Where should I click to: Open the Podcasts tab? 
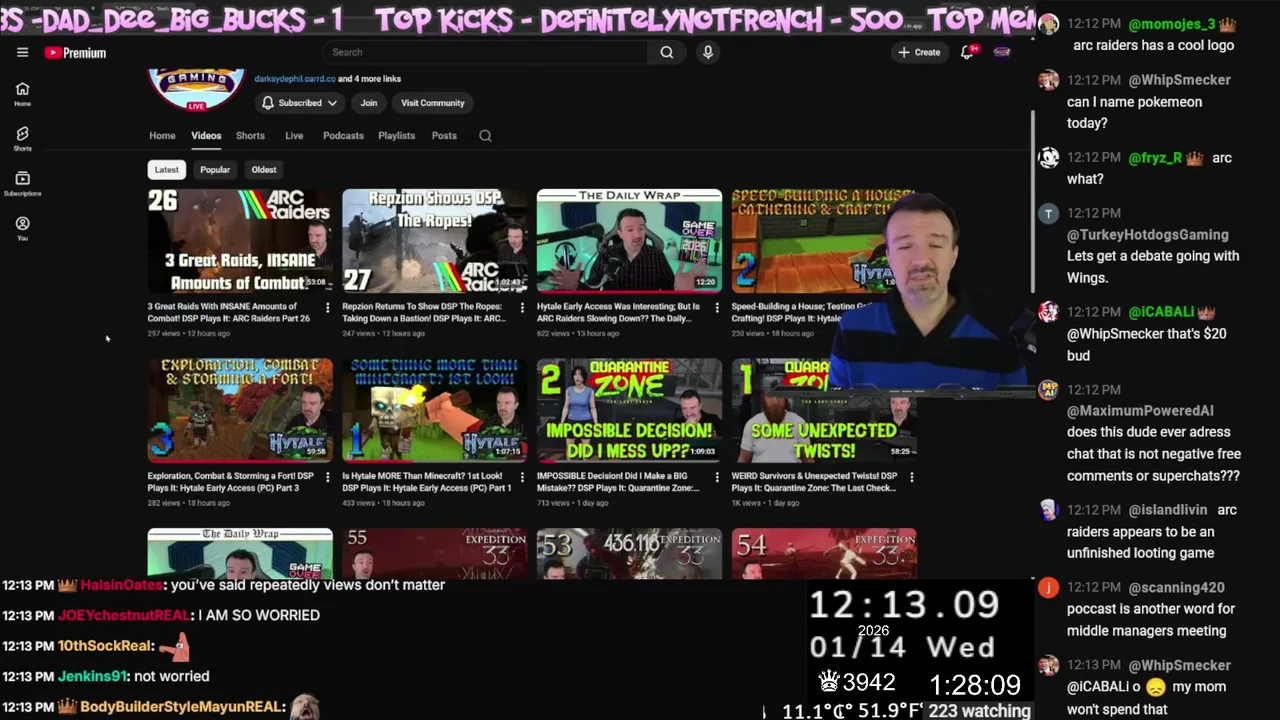(x=343, y=136)
